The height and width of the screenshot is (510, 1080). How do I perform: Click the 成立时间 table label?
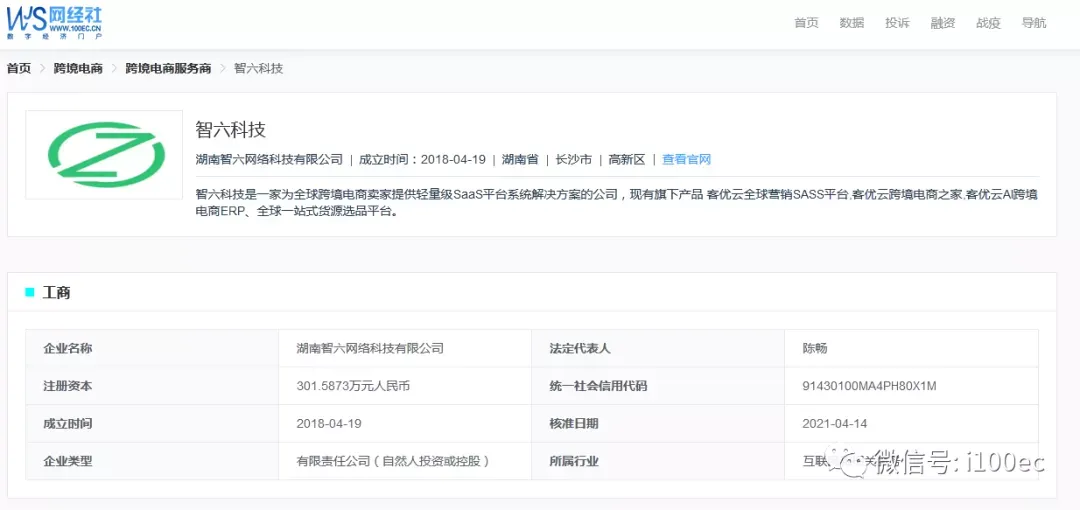tap(68, 424)
